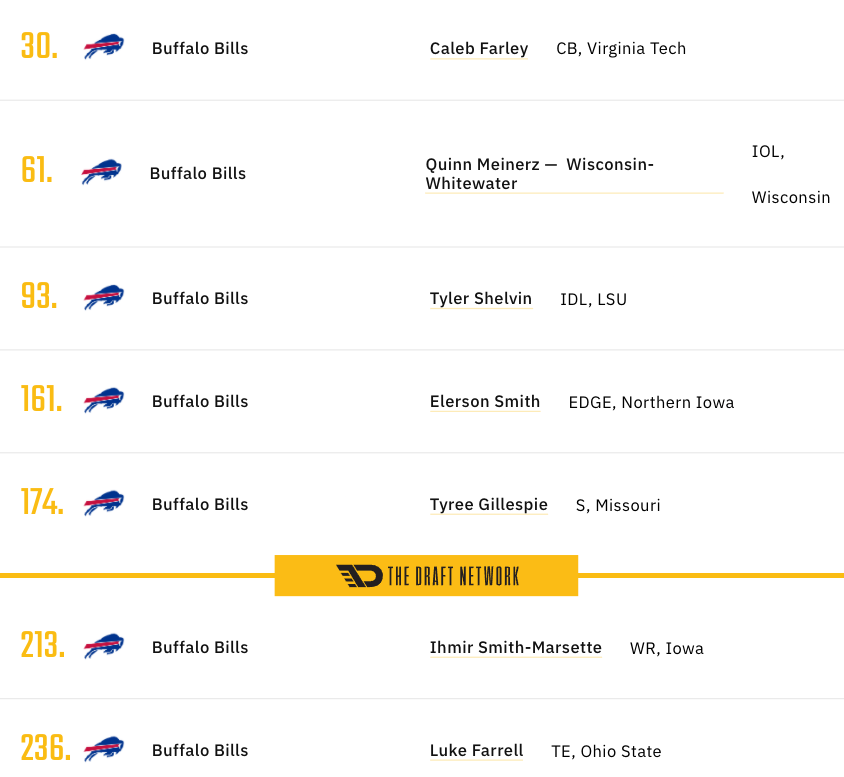Click the Bills logo beside pick 30
This screenshot has width=844, height=777.
pos(104,47)
